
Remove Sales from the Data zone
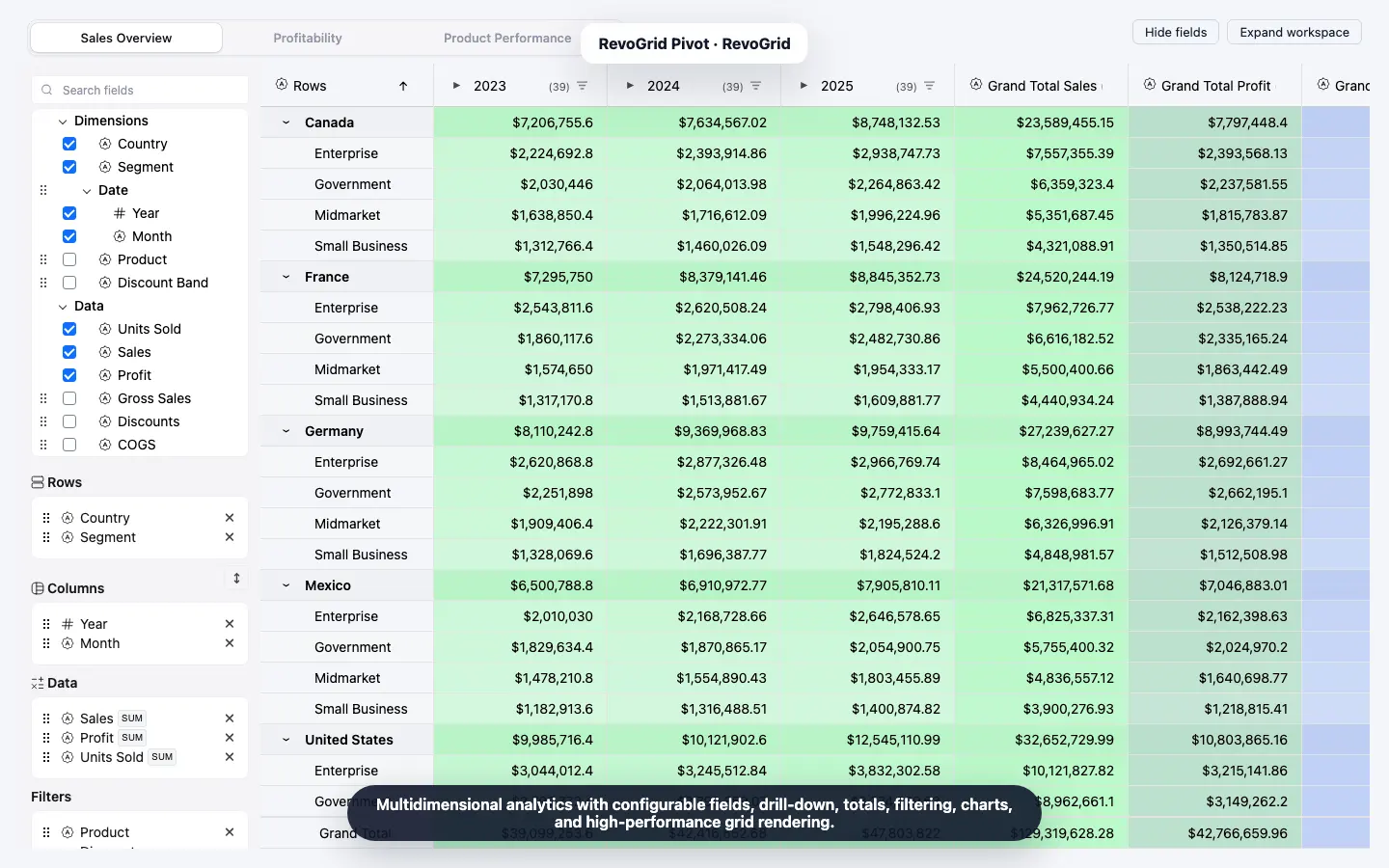click(230, 719)
